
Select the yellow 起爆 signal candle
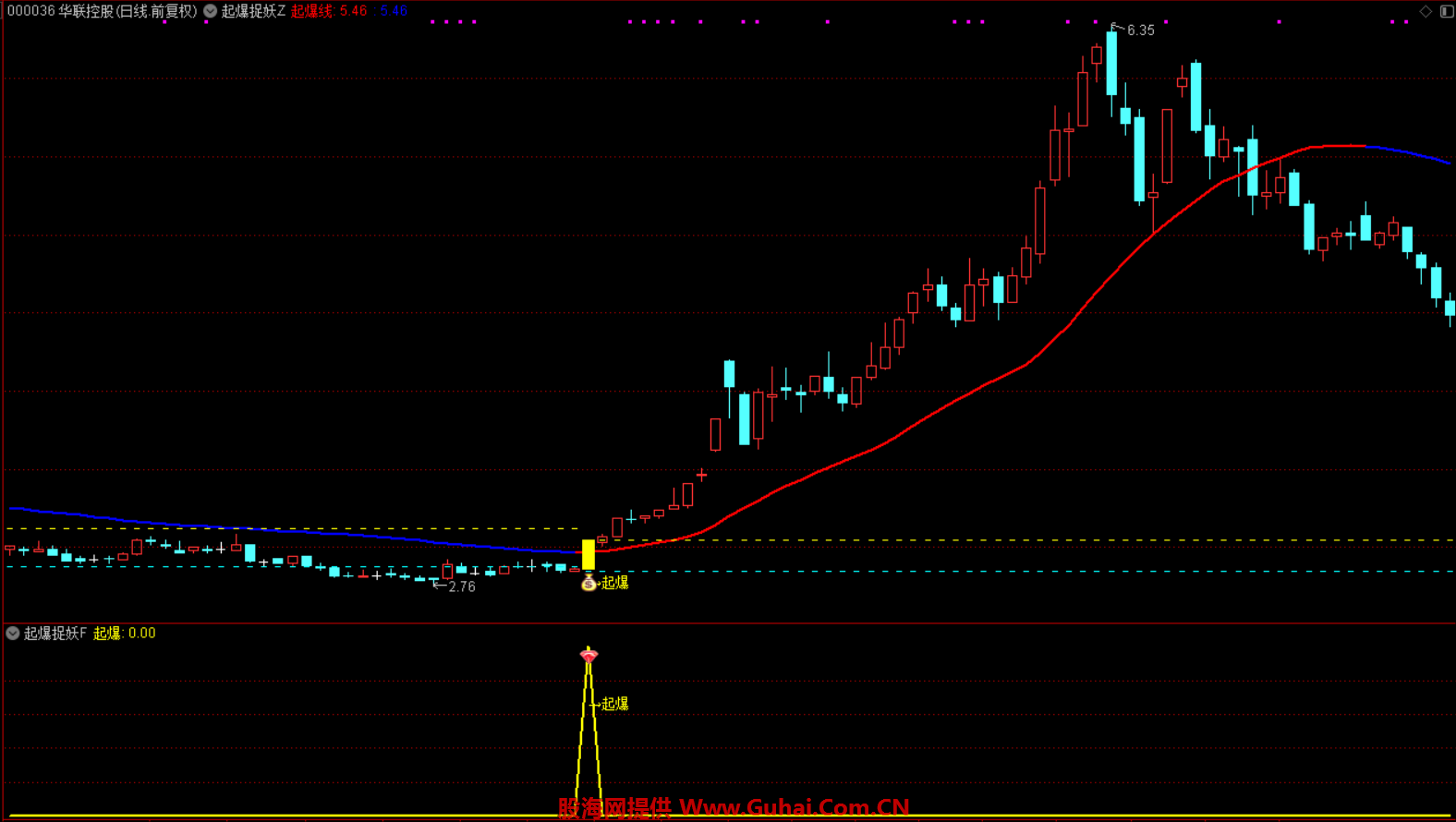[588, 554]
